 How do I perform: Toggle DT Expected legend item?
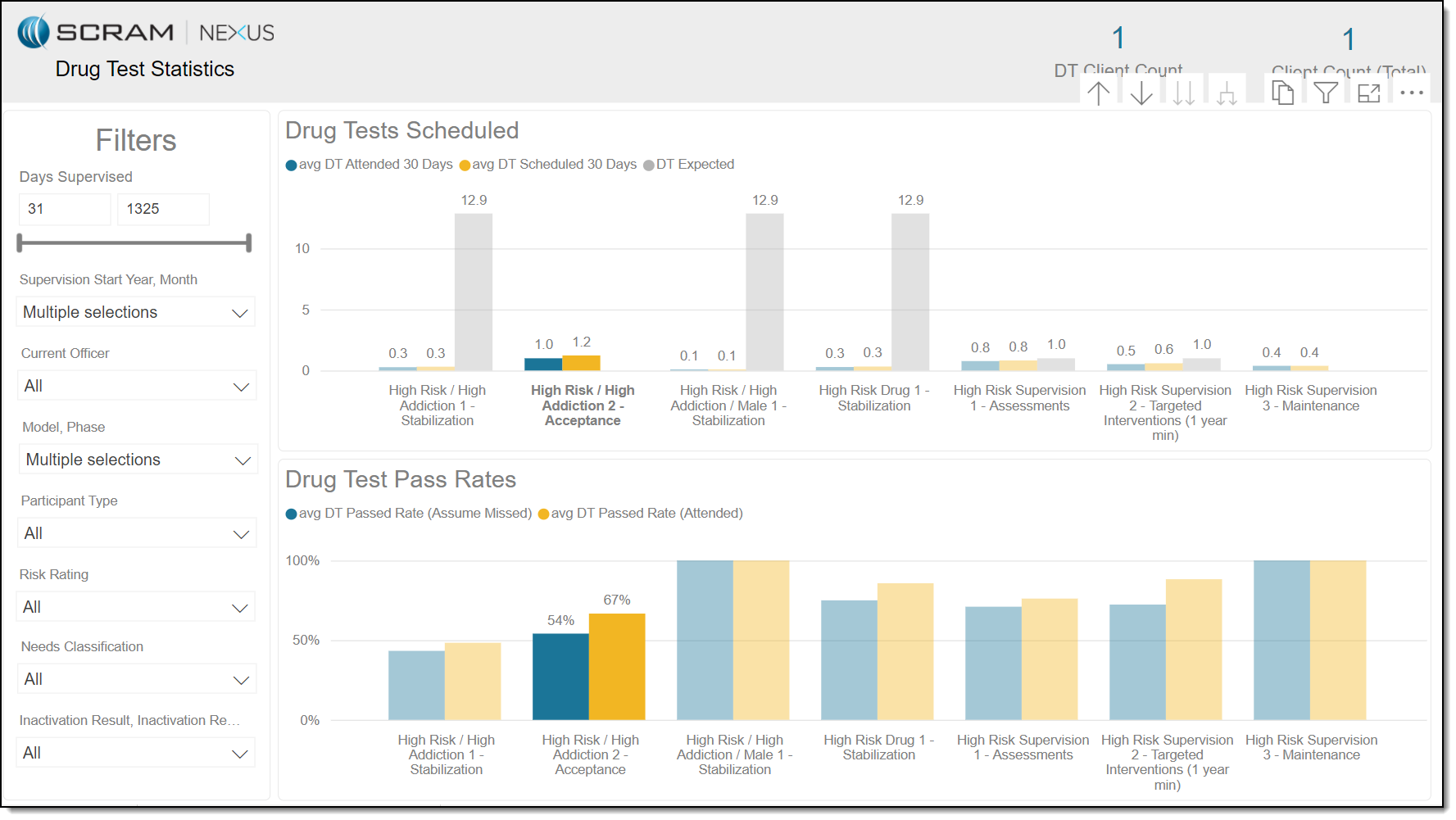coord(689,165)
